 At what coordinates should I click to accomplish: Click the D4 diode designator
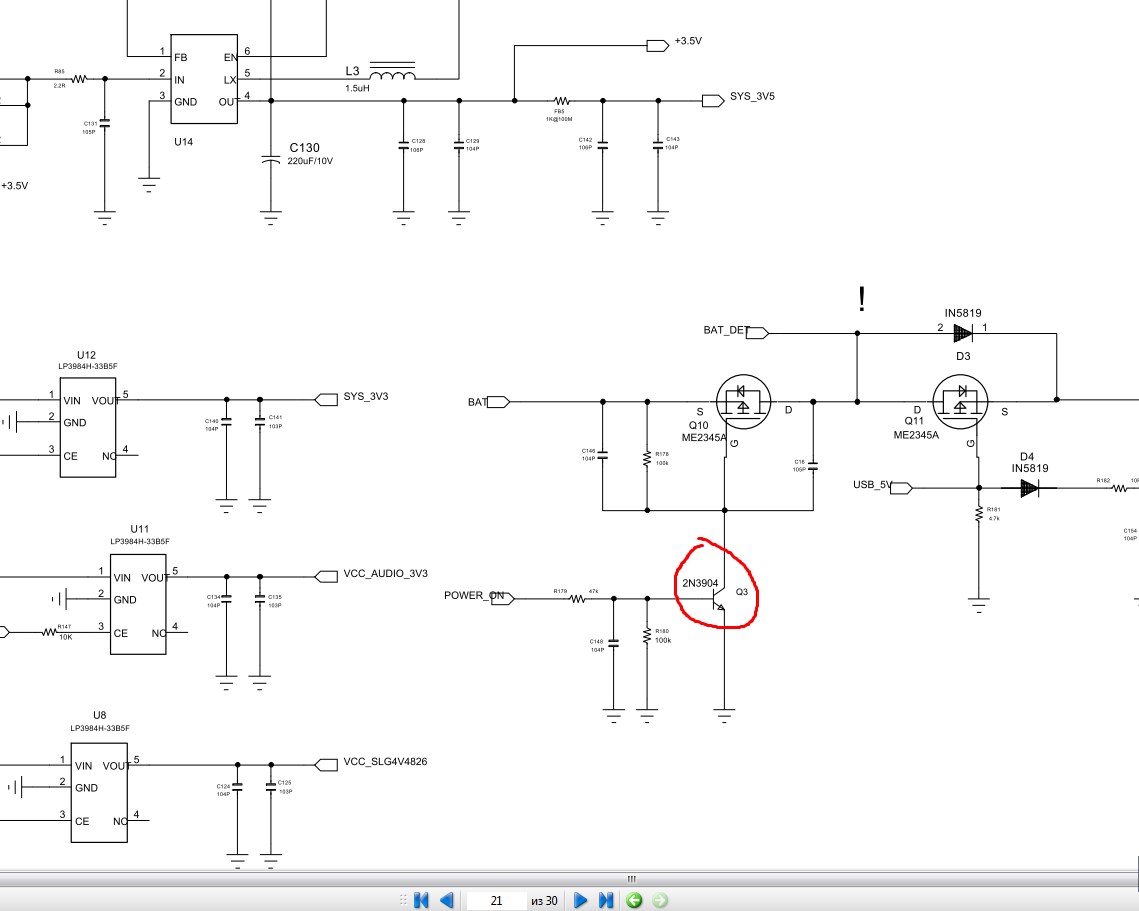[1026, 457]
